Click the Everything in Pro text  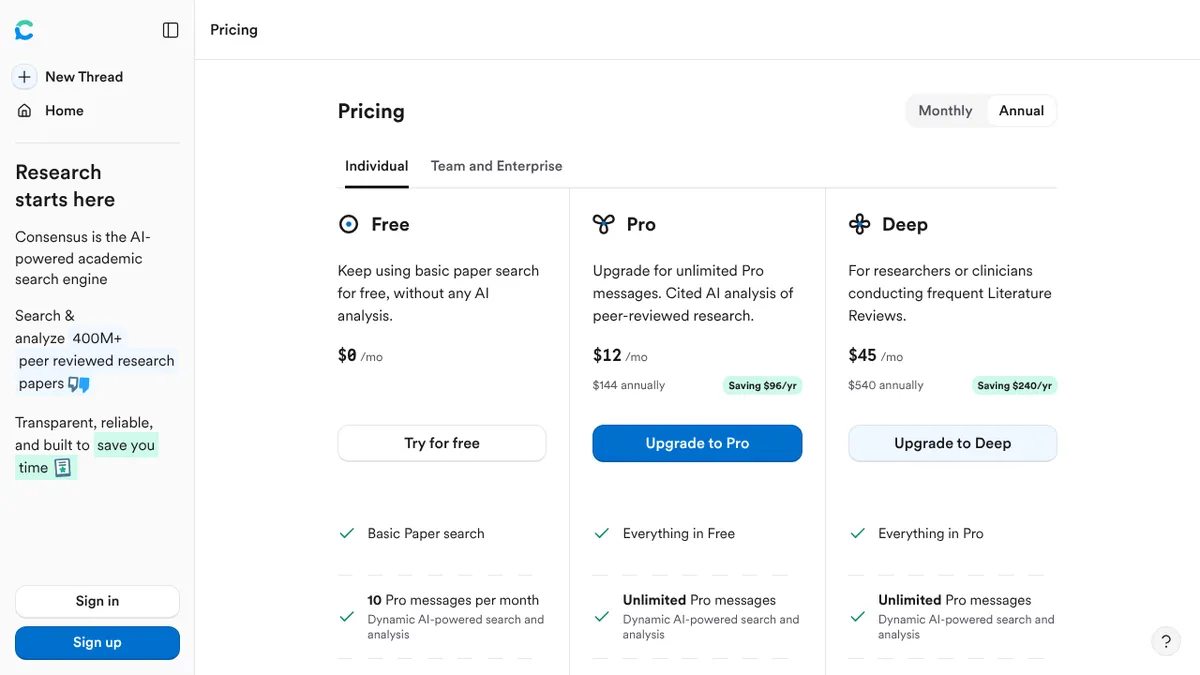click(931, 534)
